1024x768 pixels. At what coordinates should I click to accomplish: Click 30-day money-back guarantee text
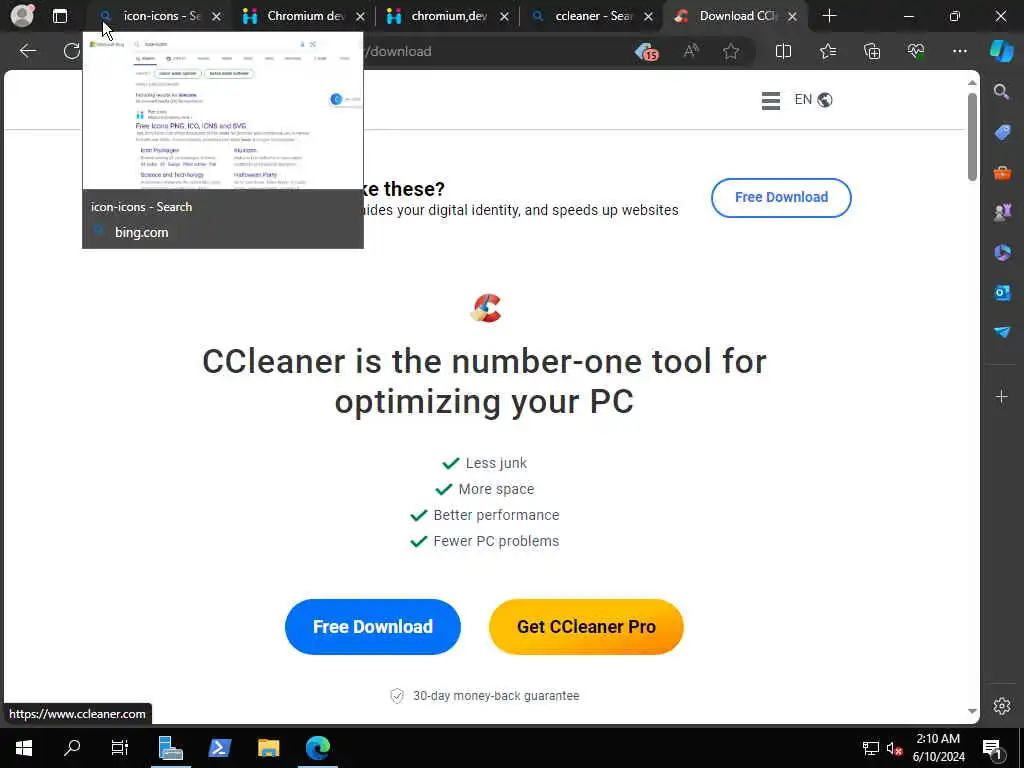496,696
